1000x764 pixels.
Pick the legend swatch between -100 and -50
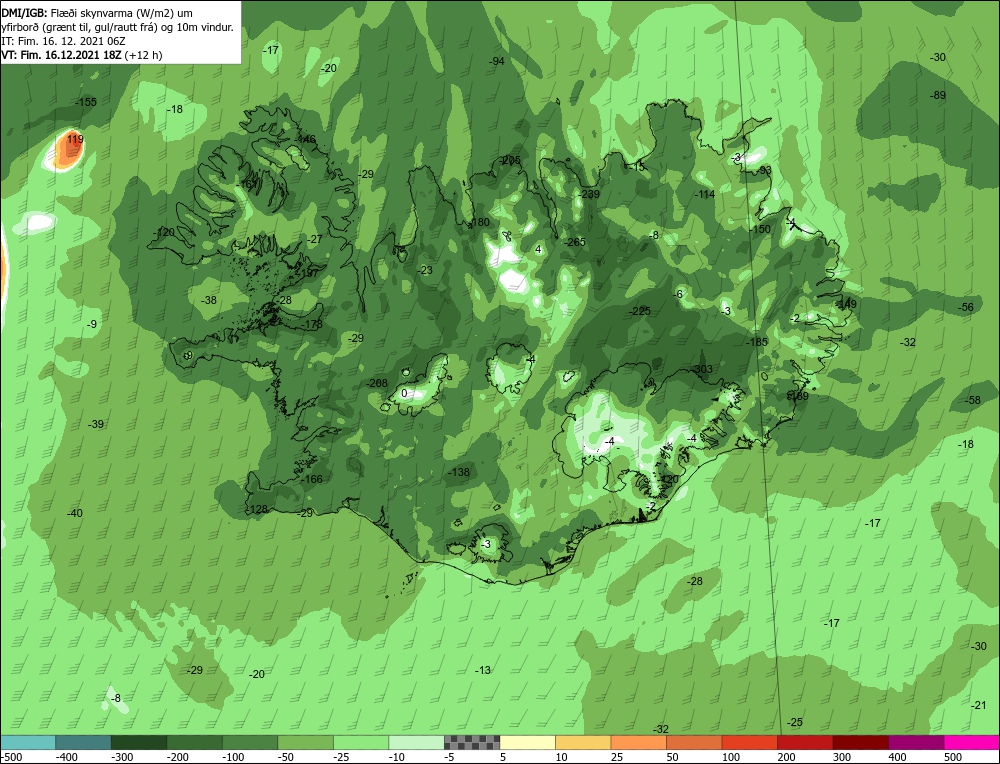coord(250,743)
